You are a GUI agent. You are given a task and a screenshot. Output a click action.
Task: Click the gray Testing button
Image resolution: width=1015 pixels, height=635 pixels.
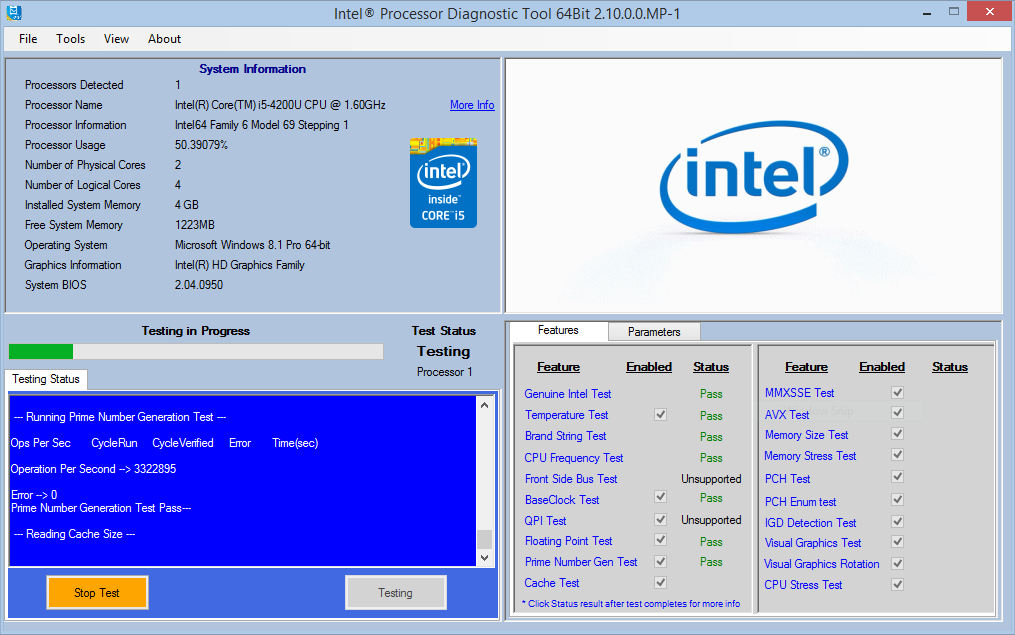(396, 592)
